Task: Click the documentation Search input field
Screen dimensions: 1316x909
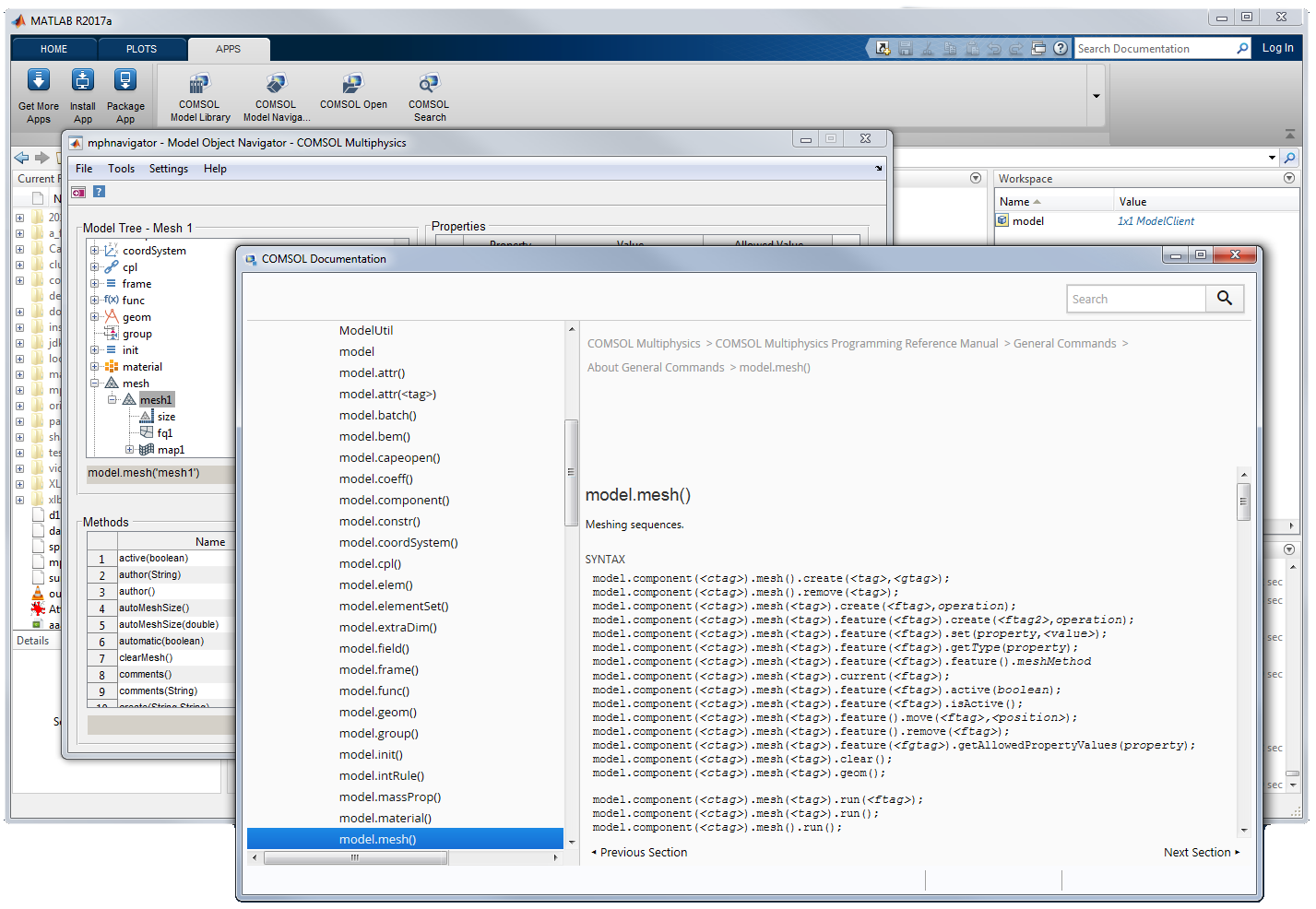Action: point(1136,299)
